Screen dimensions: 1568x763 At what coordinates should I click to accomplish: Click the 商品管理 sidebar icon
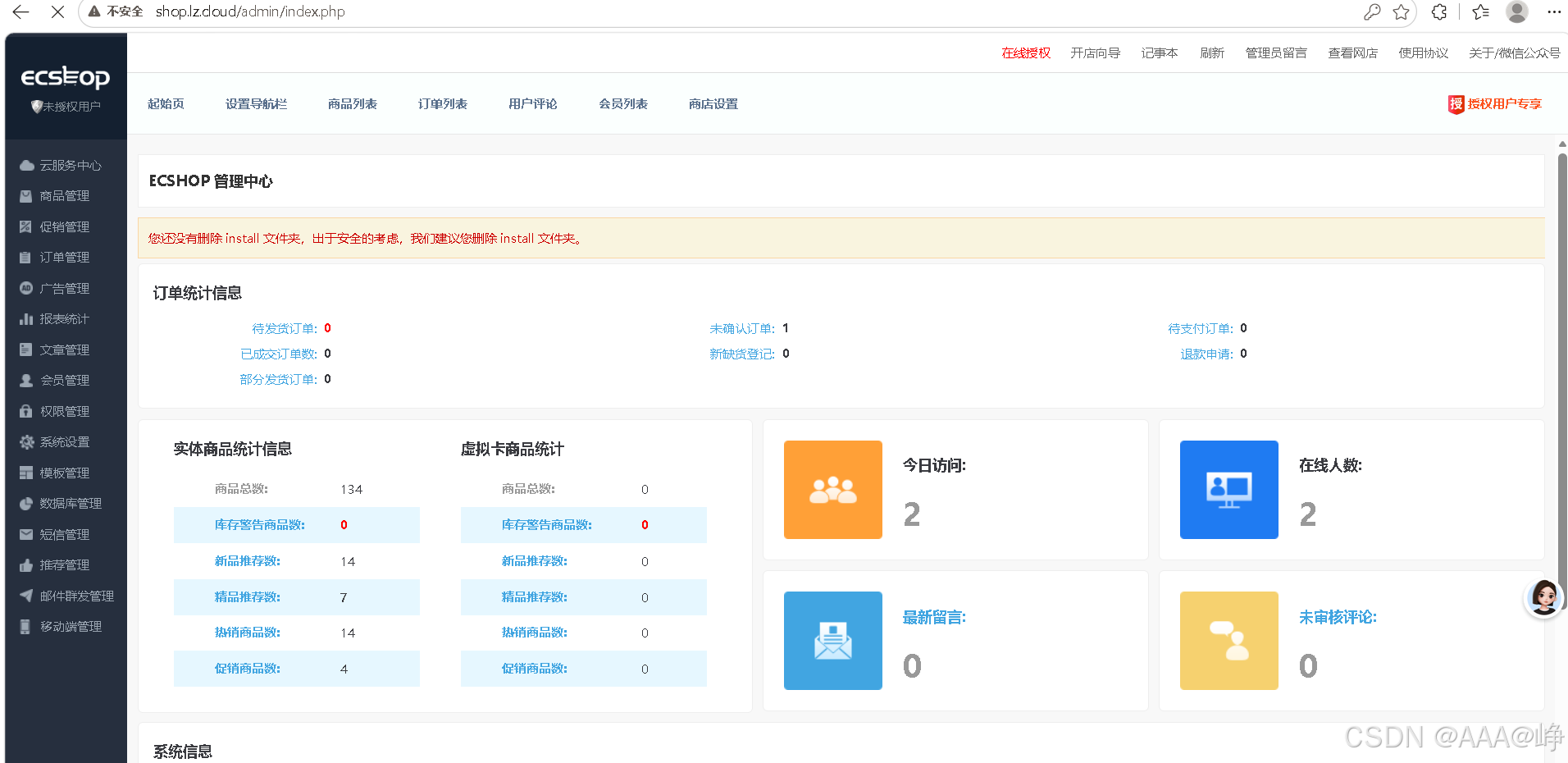point(26,196)
